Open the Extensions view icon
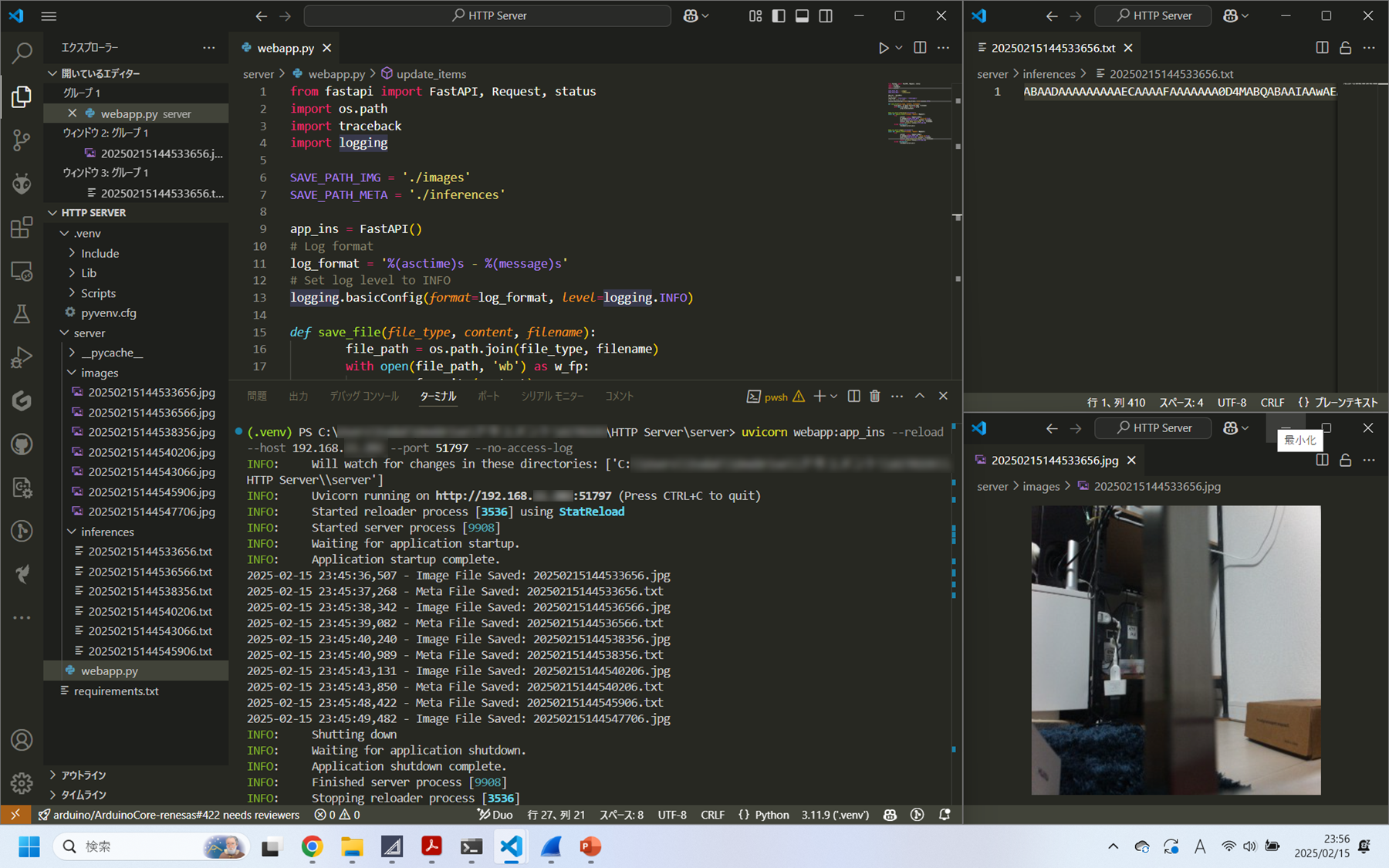Screen dimensions: 1389x868 coord(22,228)
